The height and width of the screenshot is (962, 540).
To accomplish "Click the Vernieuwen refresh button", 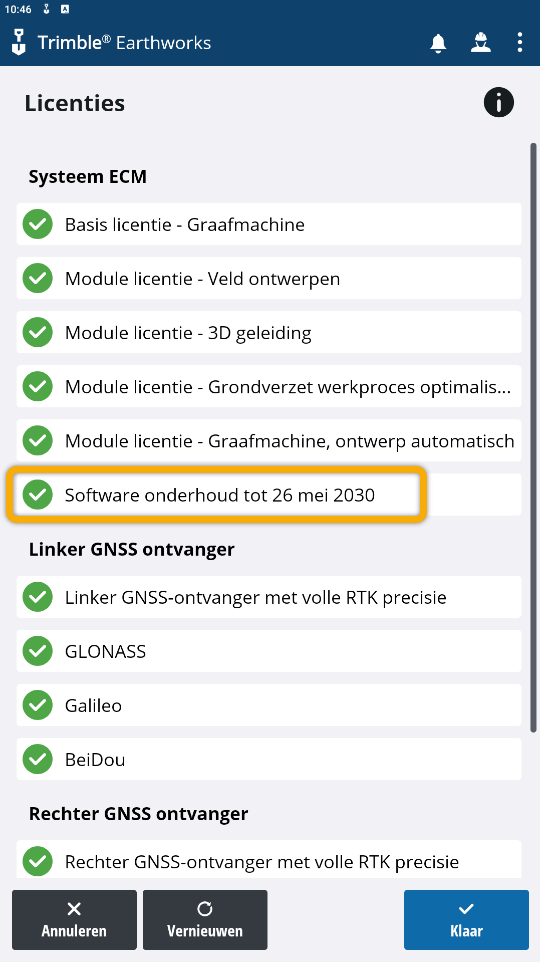I will [x=205, y=920].
